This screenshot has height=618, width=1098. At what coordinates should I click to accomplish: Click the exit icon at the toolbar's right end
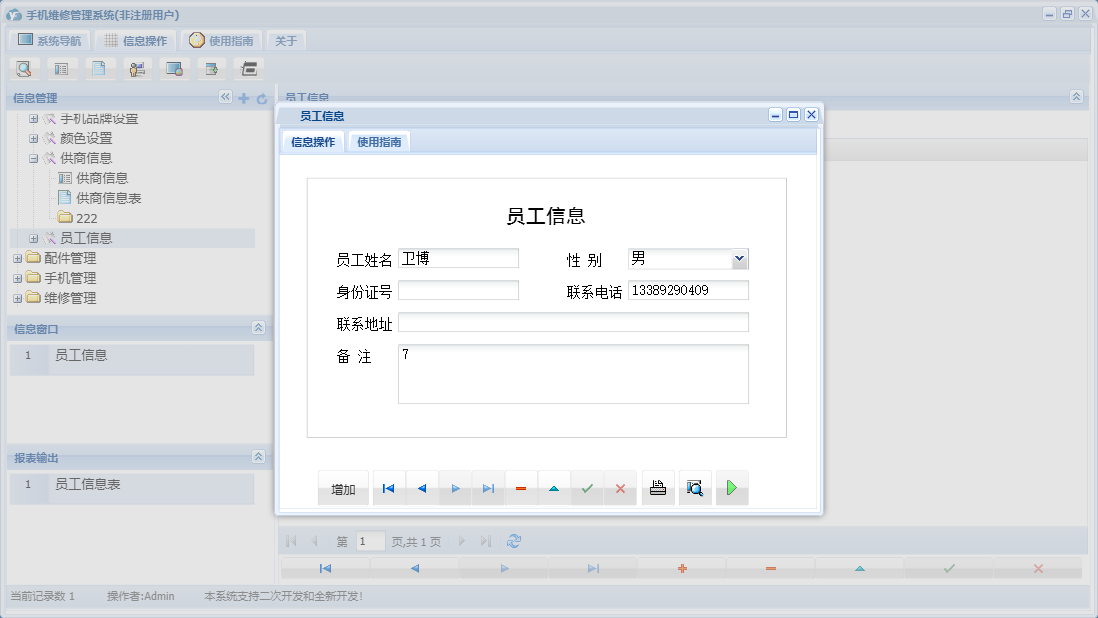pos(248,68)
